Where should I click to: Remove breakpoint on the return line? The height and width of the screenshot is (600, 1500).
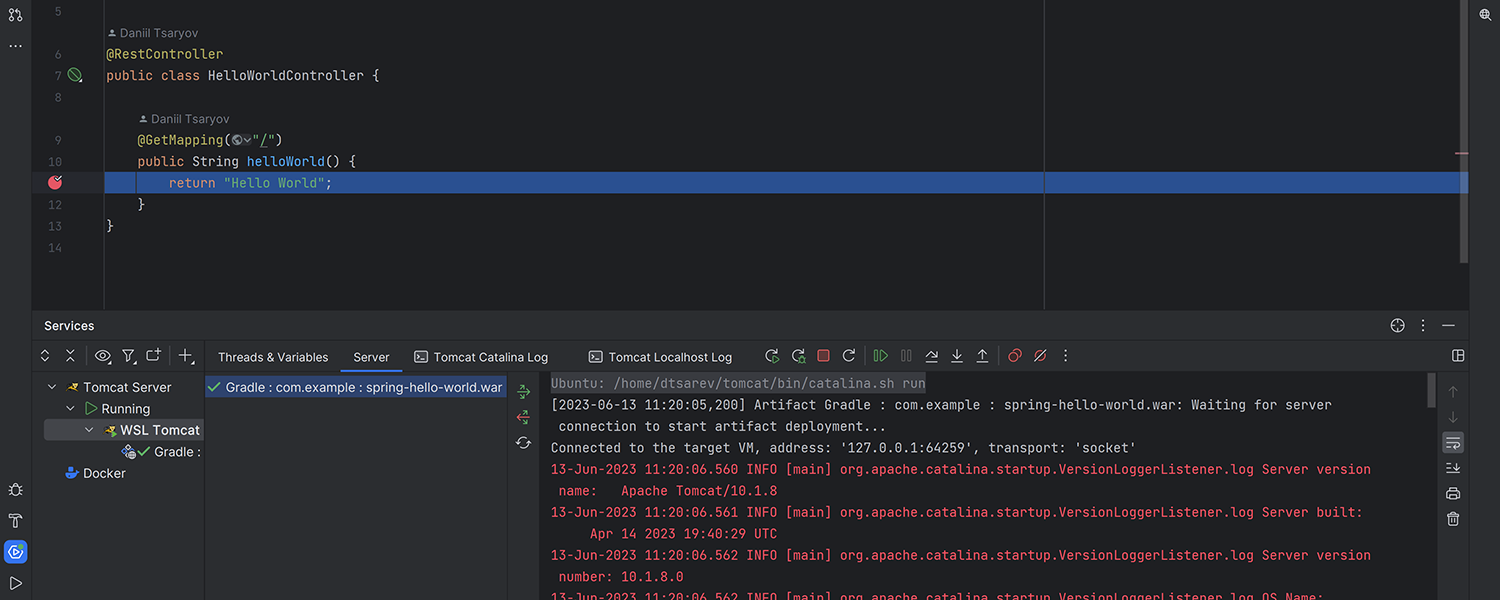(x=55, y=183)
